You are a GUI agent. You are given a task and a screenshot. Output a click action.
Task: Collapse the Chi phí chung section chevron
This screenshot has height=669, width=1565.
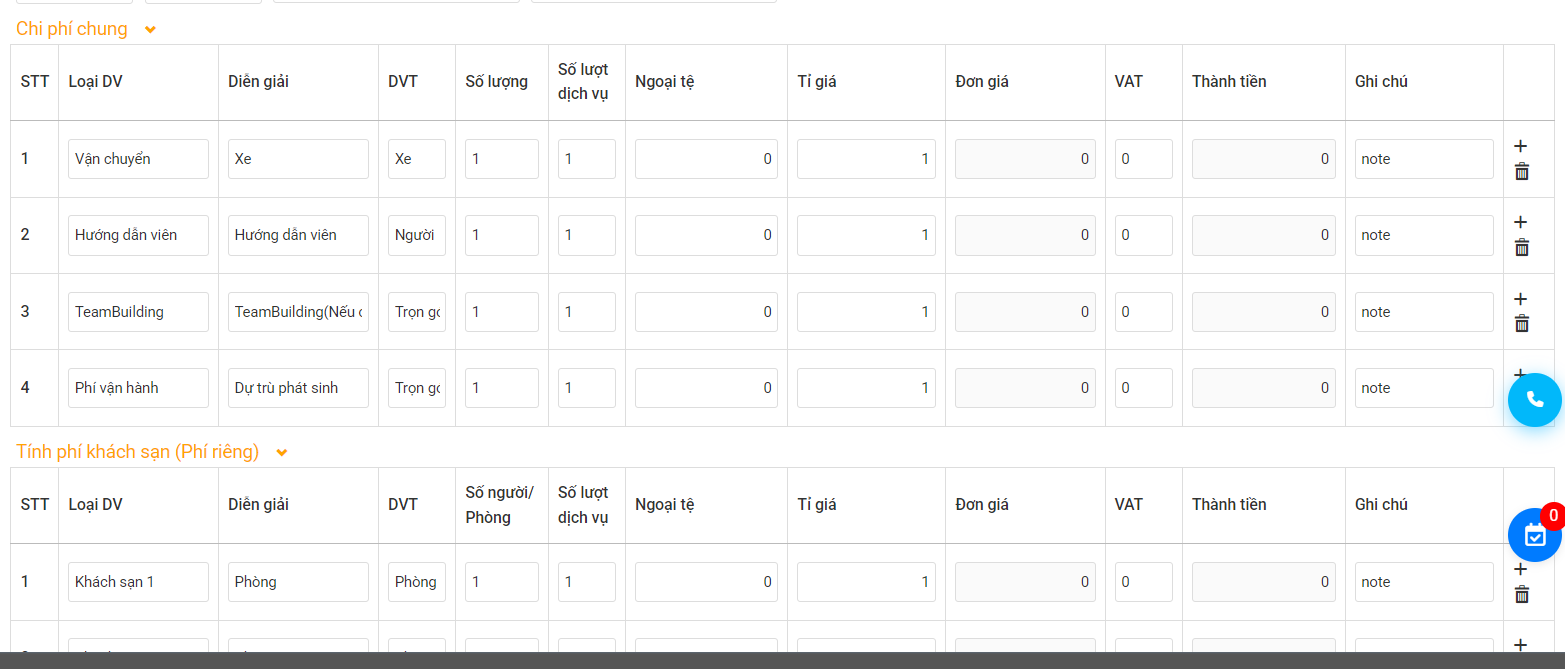pyautogui.click(x=150, y=30)
